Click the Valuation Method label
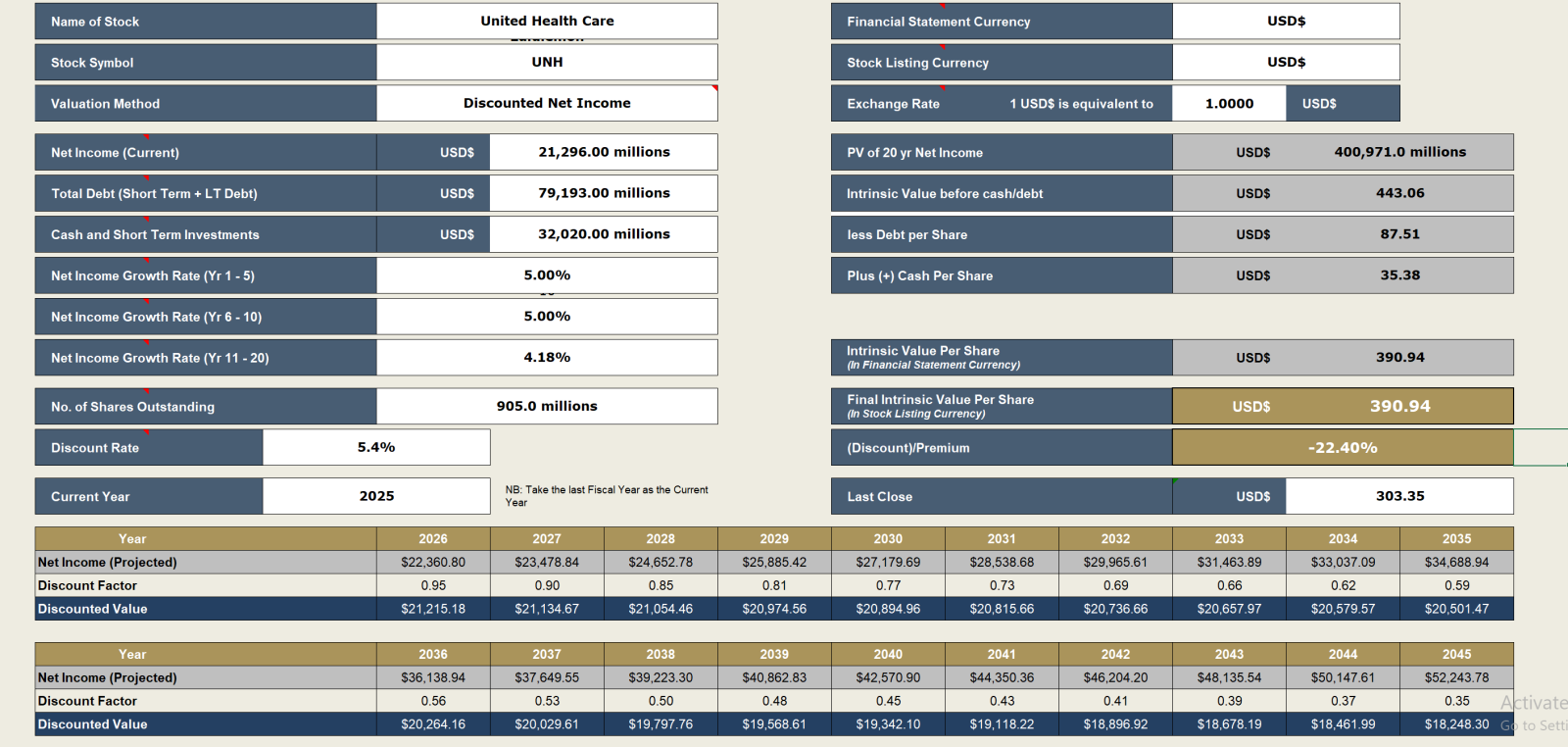 click(x=206, y=103)
